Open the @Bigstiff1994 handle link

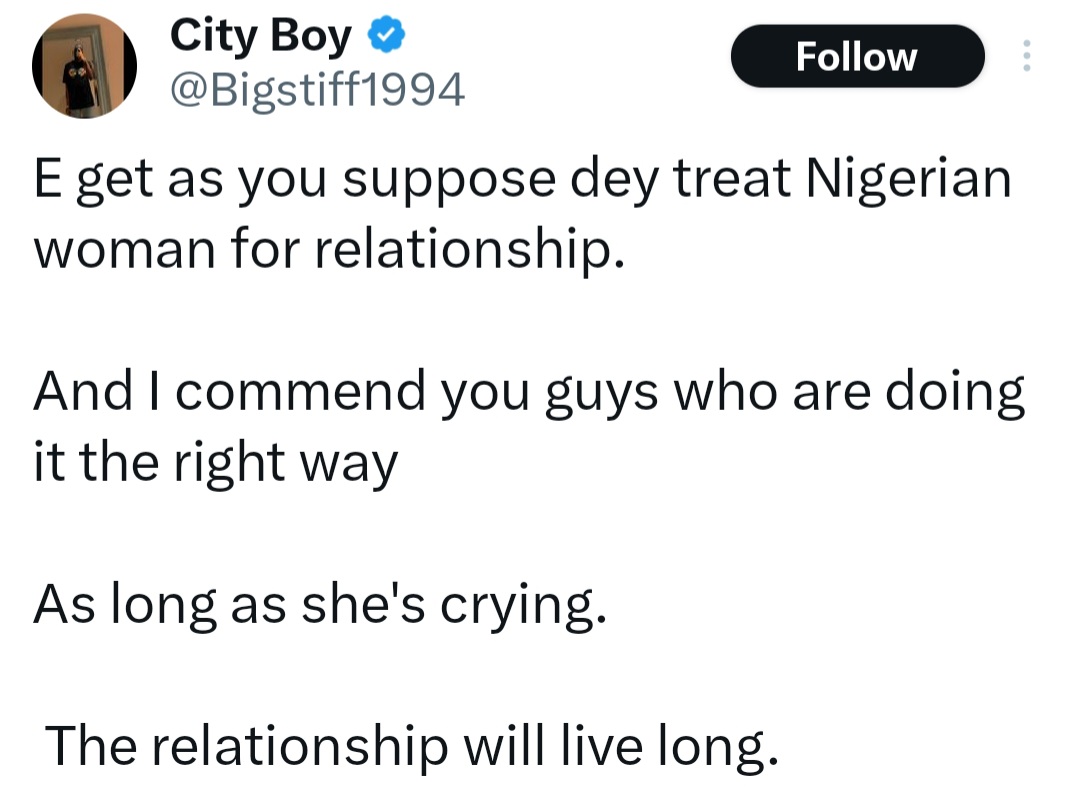click(x=317, y=91)
